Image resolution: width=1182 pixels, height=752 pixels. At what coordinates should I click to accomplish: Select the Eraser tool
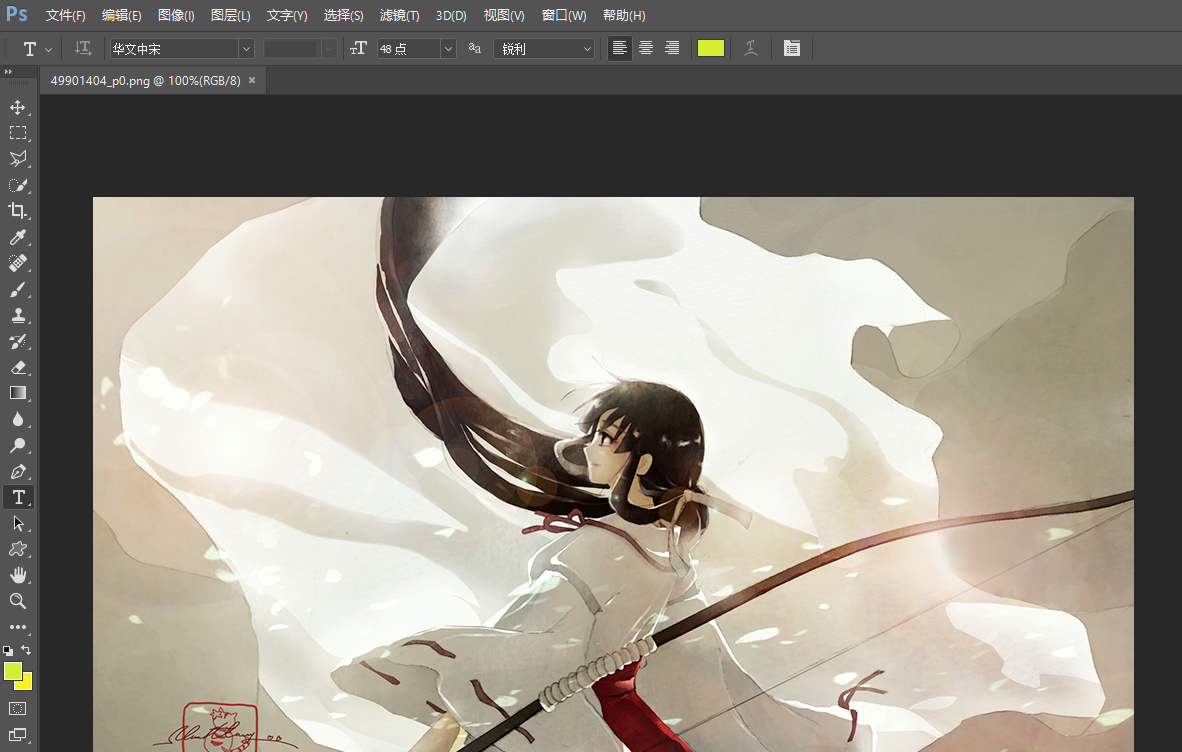click(17, 367)
